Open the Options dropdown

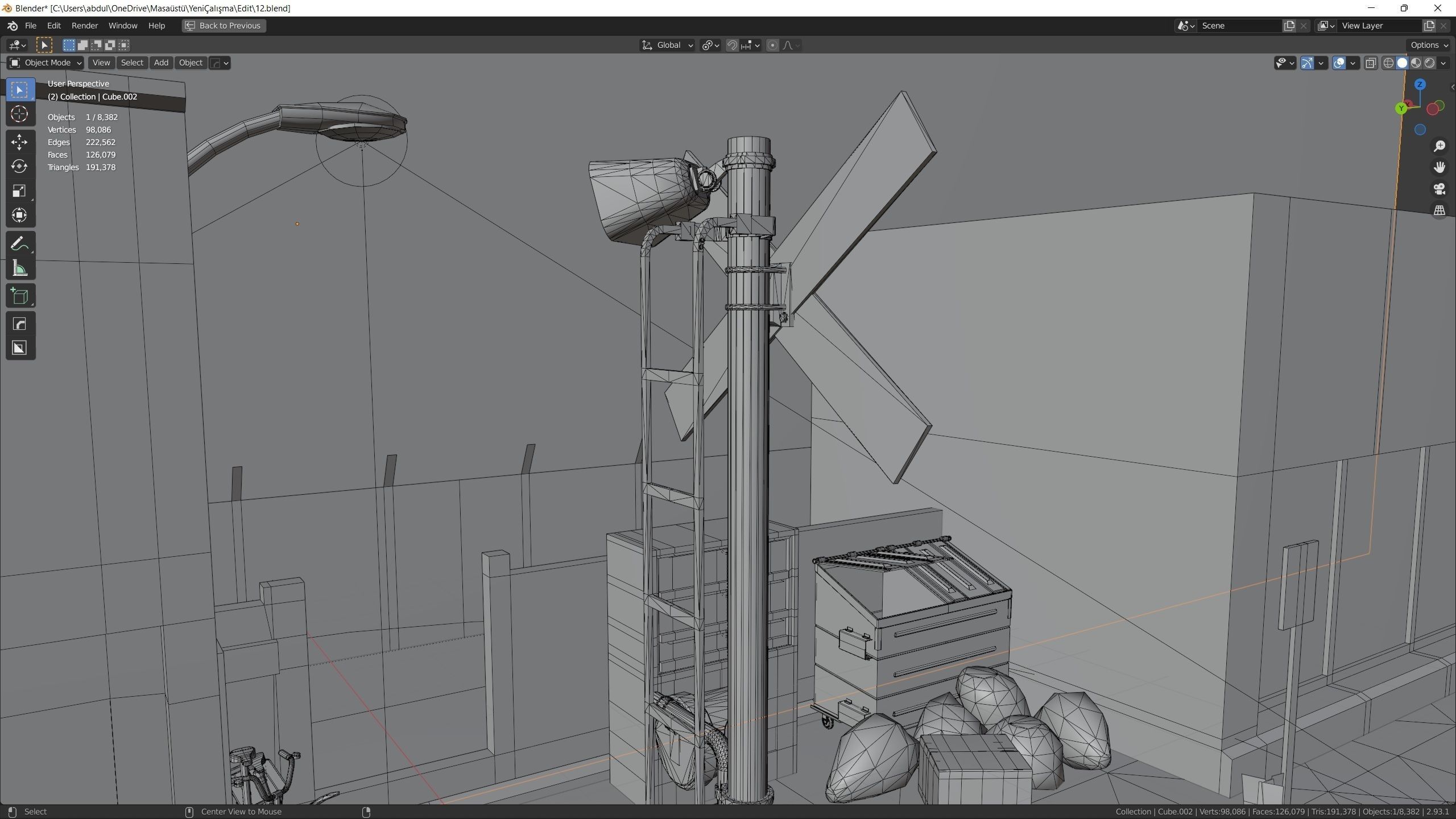point(1429,45)
